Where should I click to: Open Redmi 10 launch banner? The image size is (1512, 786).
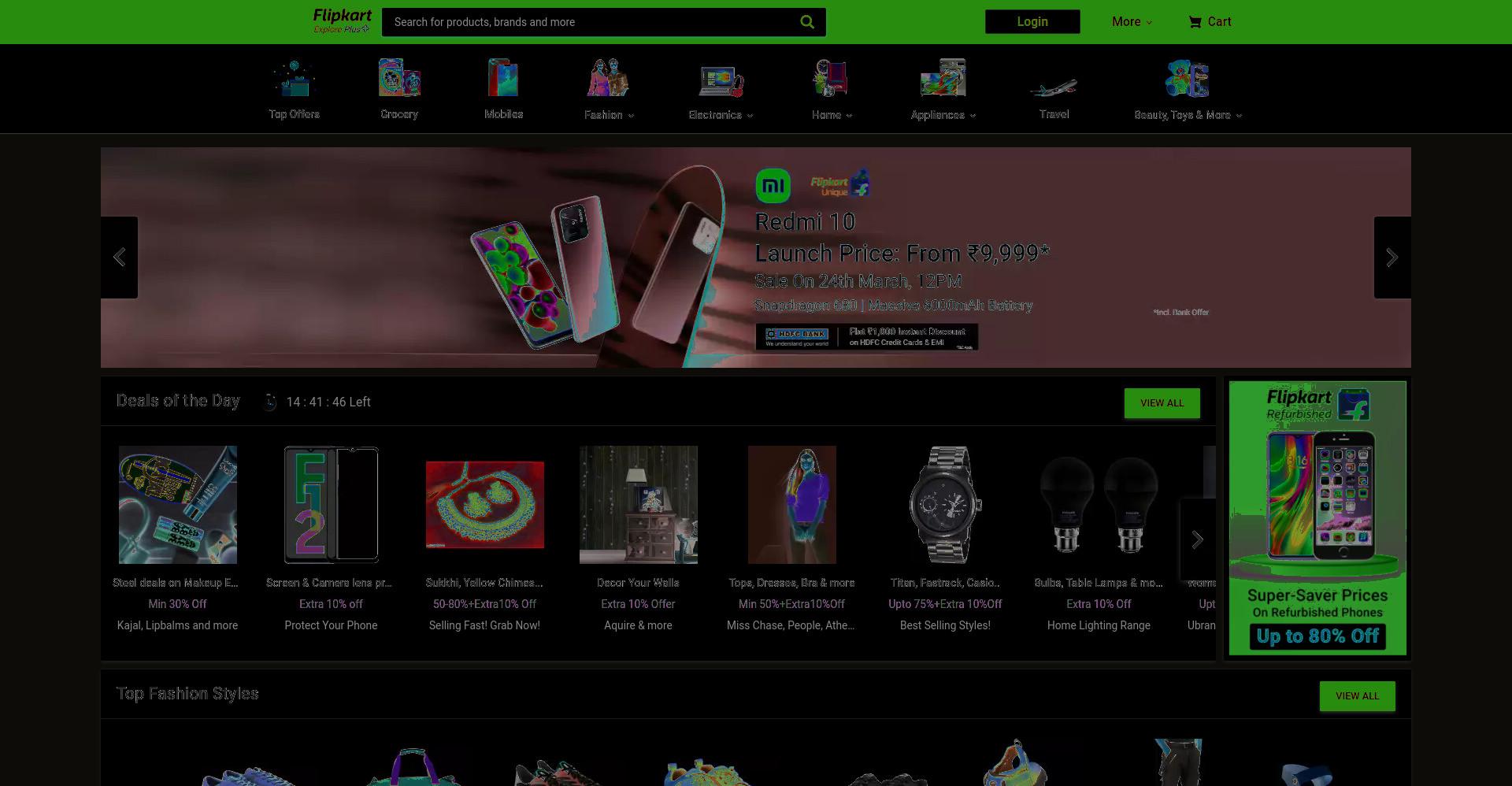pos(756,258)
